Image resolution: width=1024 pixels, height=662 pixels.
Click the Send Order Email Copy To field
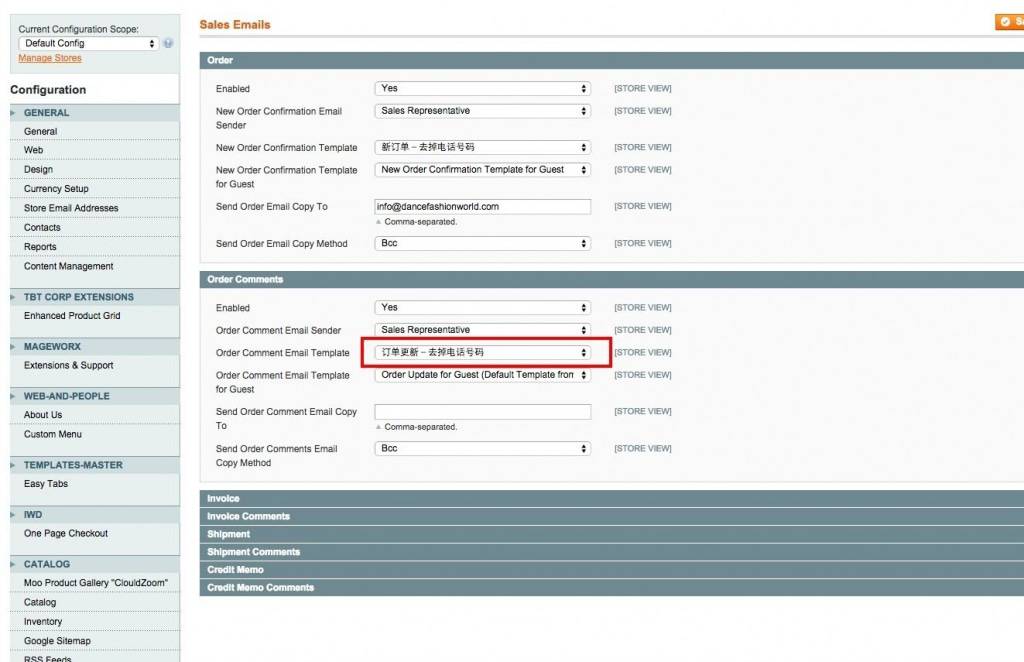click(x=482, y=207)
